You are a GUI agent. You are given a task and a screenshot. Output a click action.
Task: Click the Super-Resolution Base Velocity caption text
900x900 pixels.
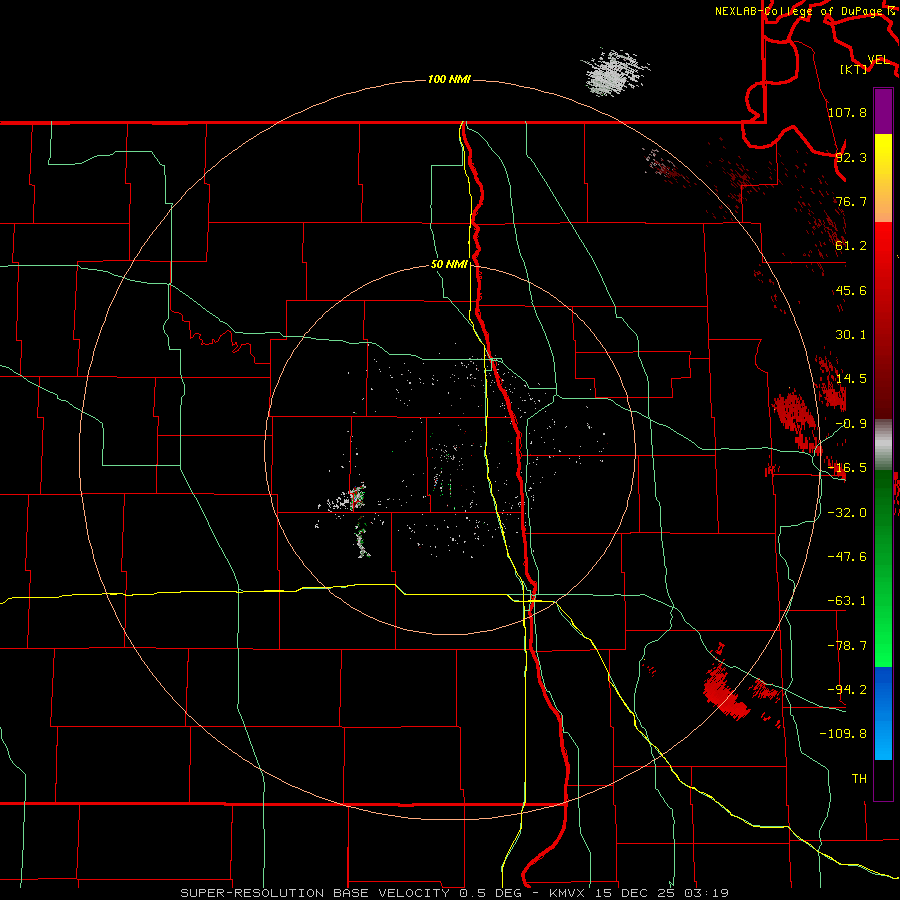454,893
